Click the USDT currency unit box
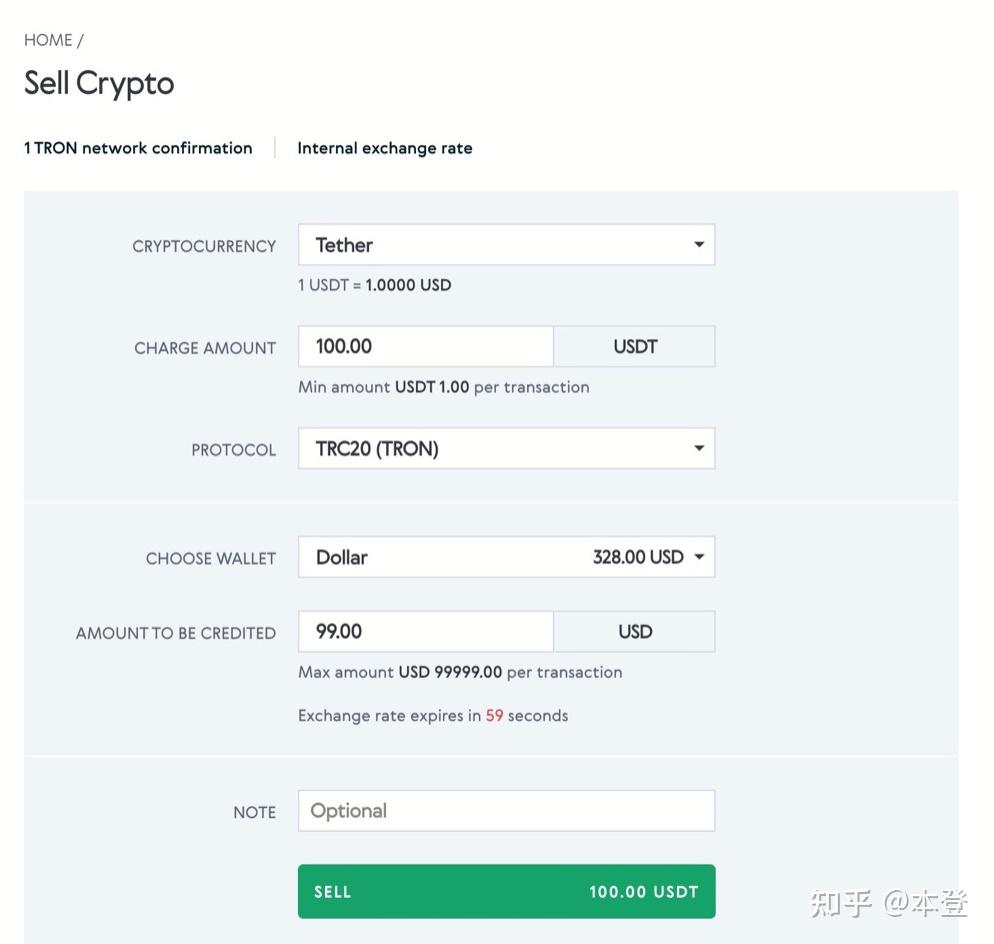This screenshot has width=994, height=944. point(635,347)
